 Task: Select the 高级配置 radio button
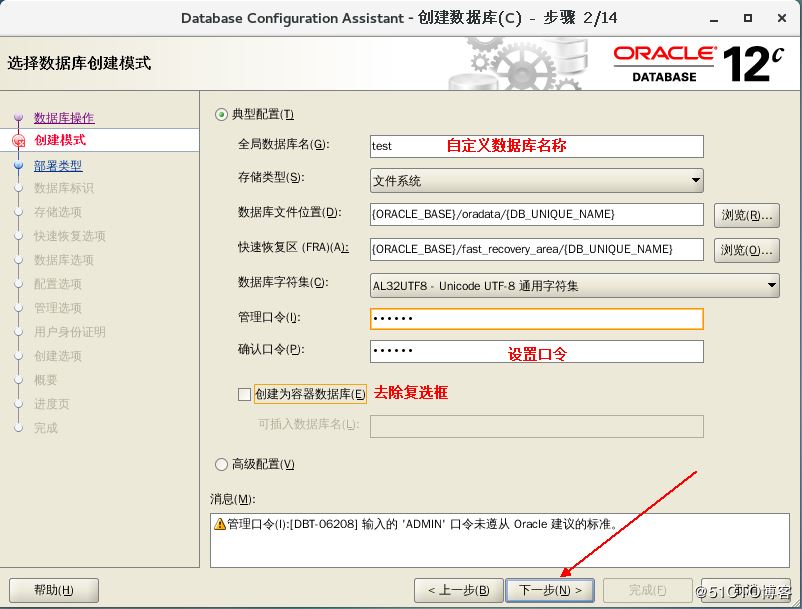pyautogui.click(x=222, y=464)
